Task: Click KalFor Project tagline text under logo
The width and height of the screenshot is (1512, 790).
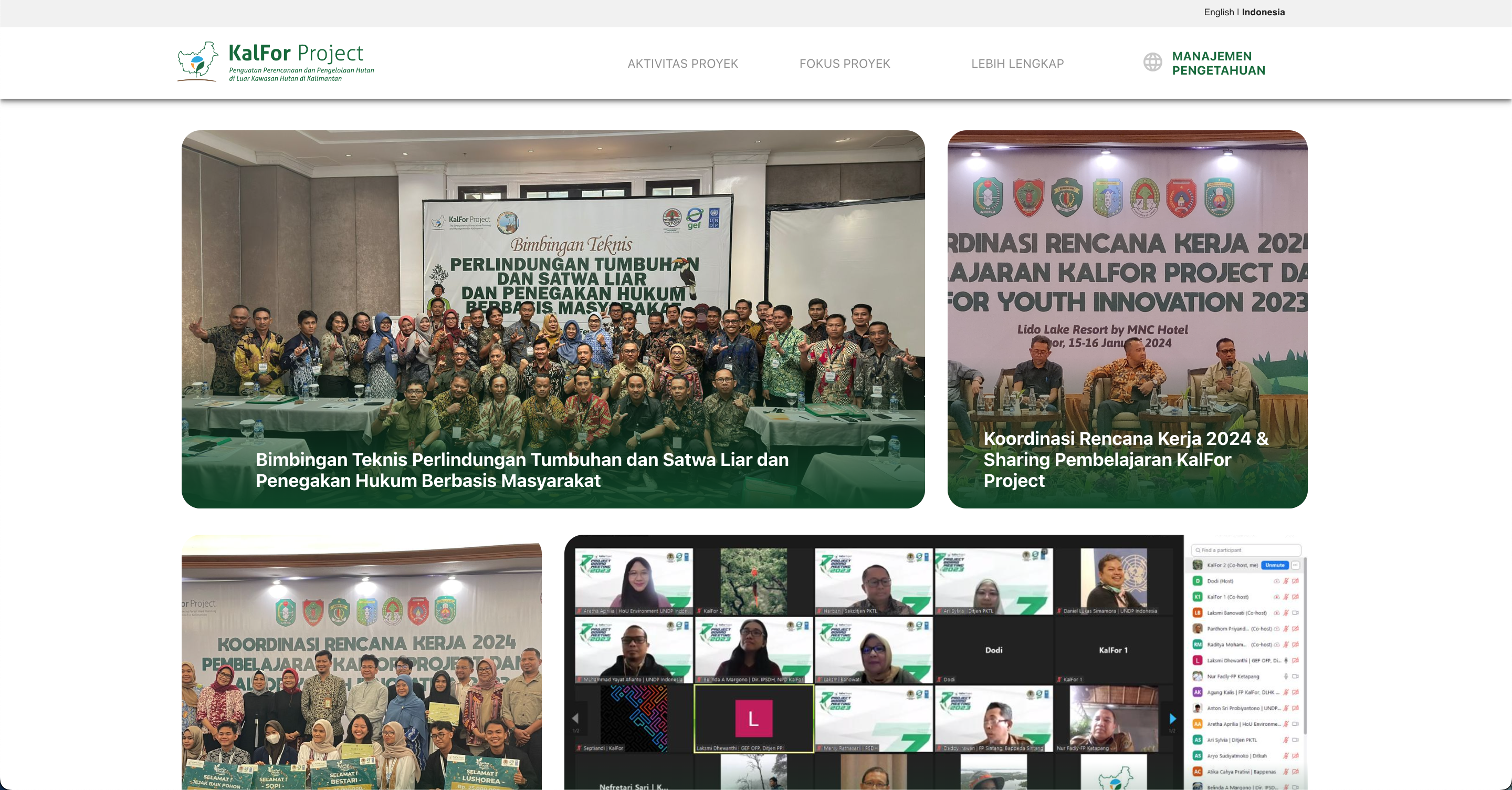Action: [x=301, y=74]
